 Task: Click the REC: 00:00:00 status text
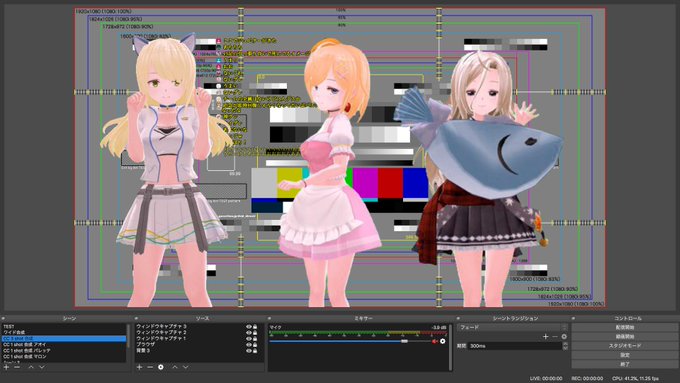pyautogui.click(x=587, y=379)
